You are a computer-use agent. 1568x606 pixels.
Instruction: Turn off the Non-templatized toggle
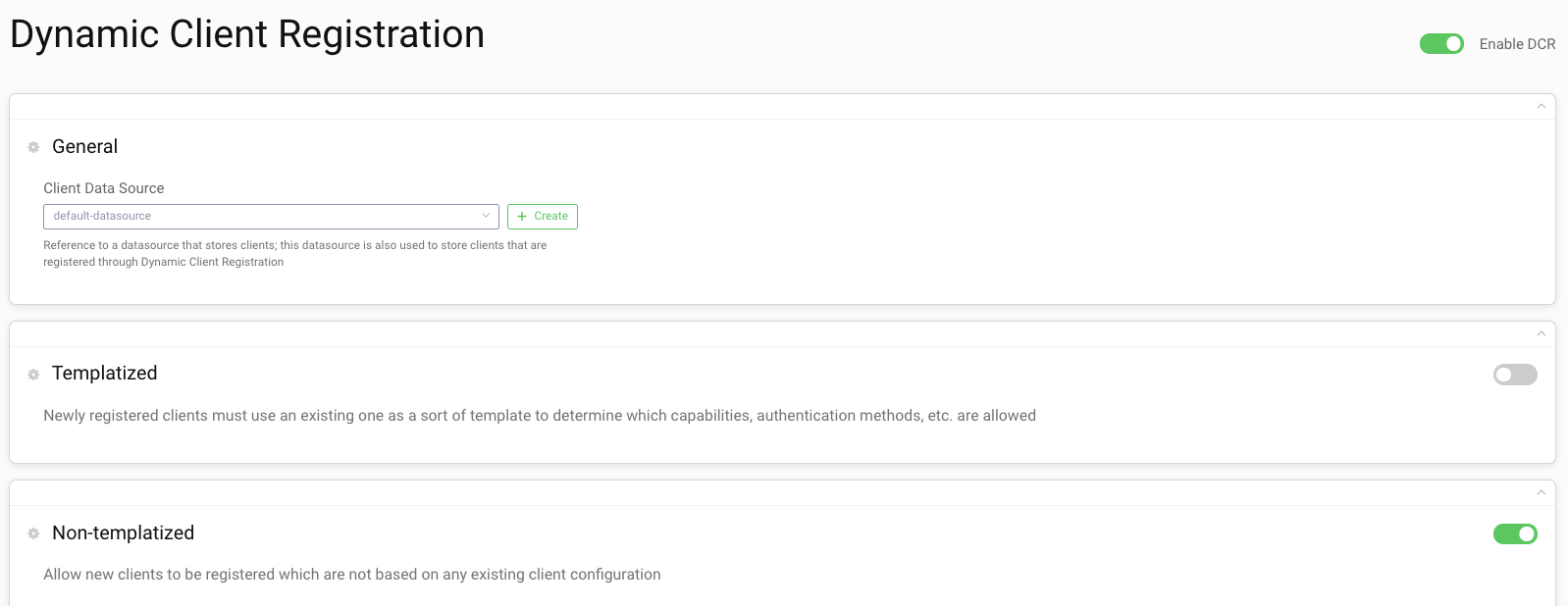click(1514, 533)
